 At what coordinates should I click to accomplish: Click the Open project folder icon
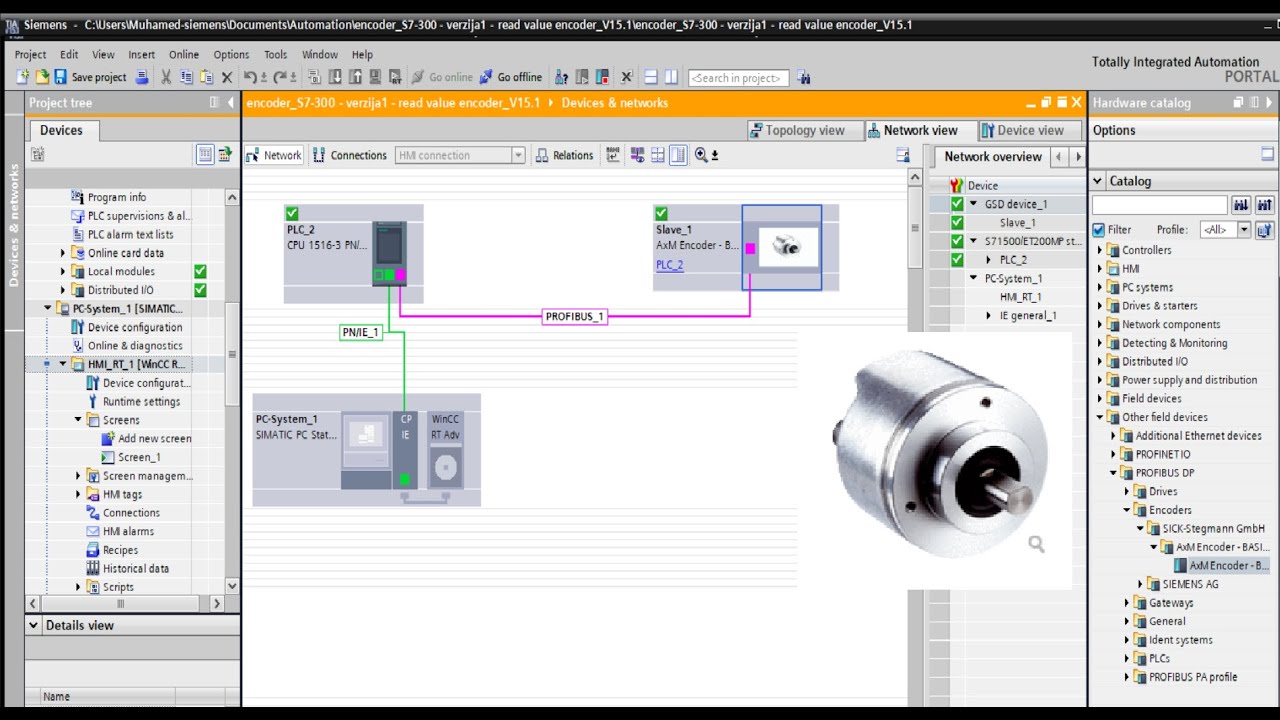coord(42,77)
